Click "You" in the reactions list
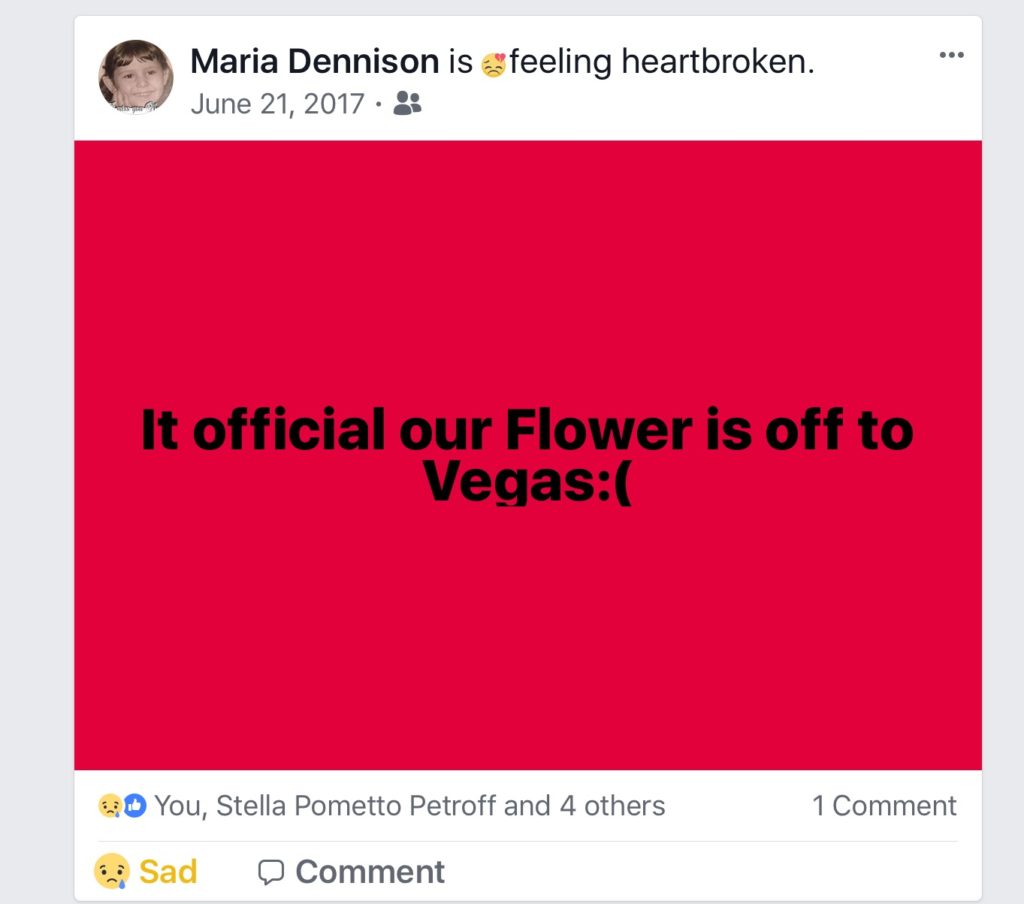 click(177, 806)
